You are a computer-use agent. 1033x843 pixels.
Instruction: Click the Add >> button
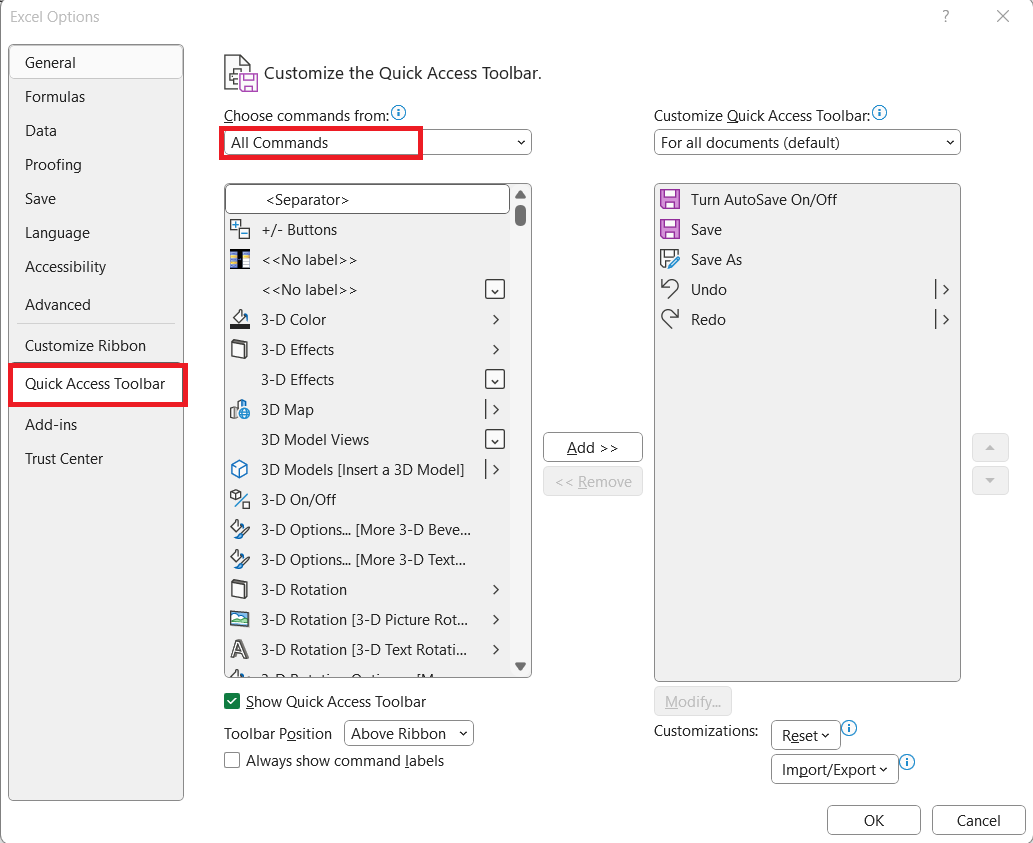pyautogui.click(x=592, y=448)
